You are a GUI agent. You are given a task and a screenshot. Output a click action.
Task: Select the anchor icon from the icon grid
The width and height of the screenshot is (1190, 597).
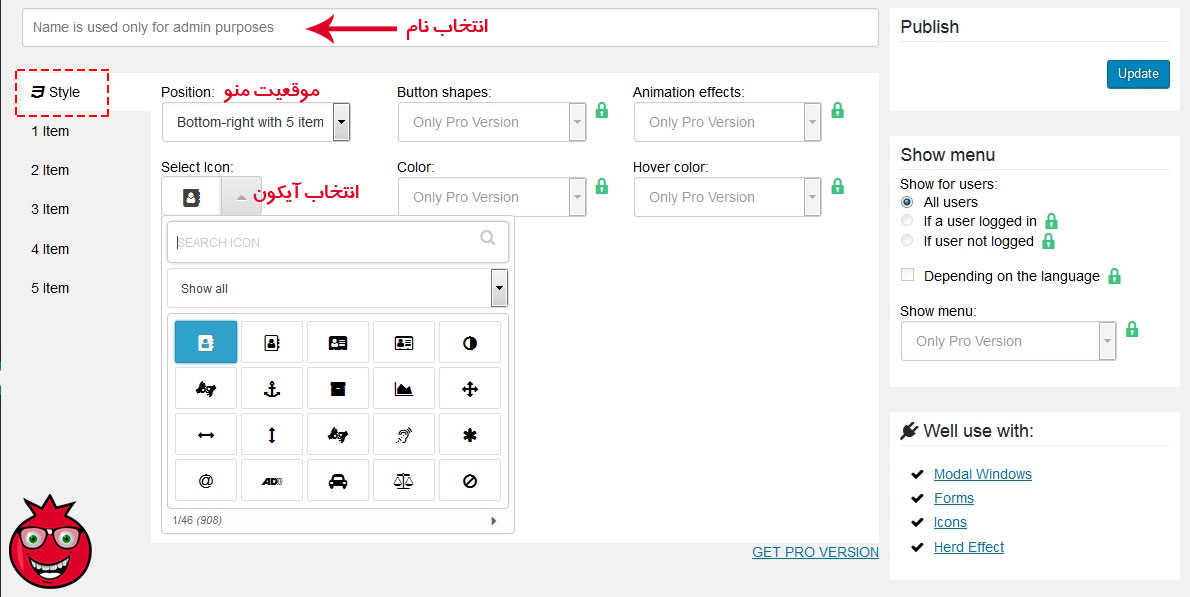271,387
